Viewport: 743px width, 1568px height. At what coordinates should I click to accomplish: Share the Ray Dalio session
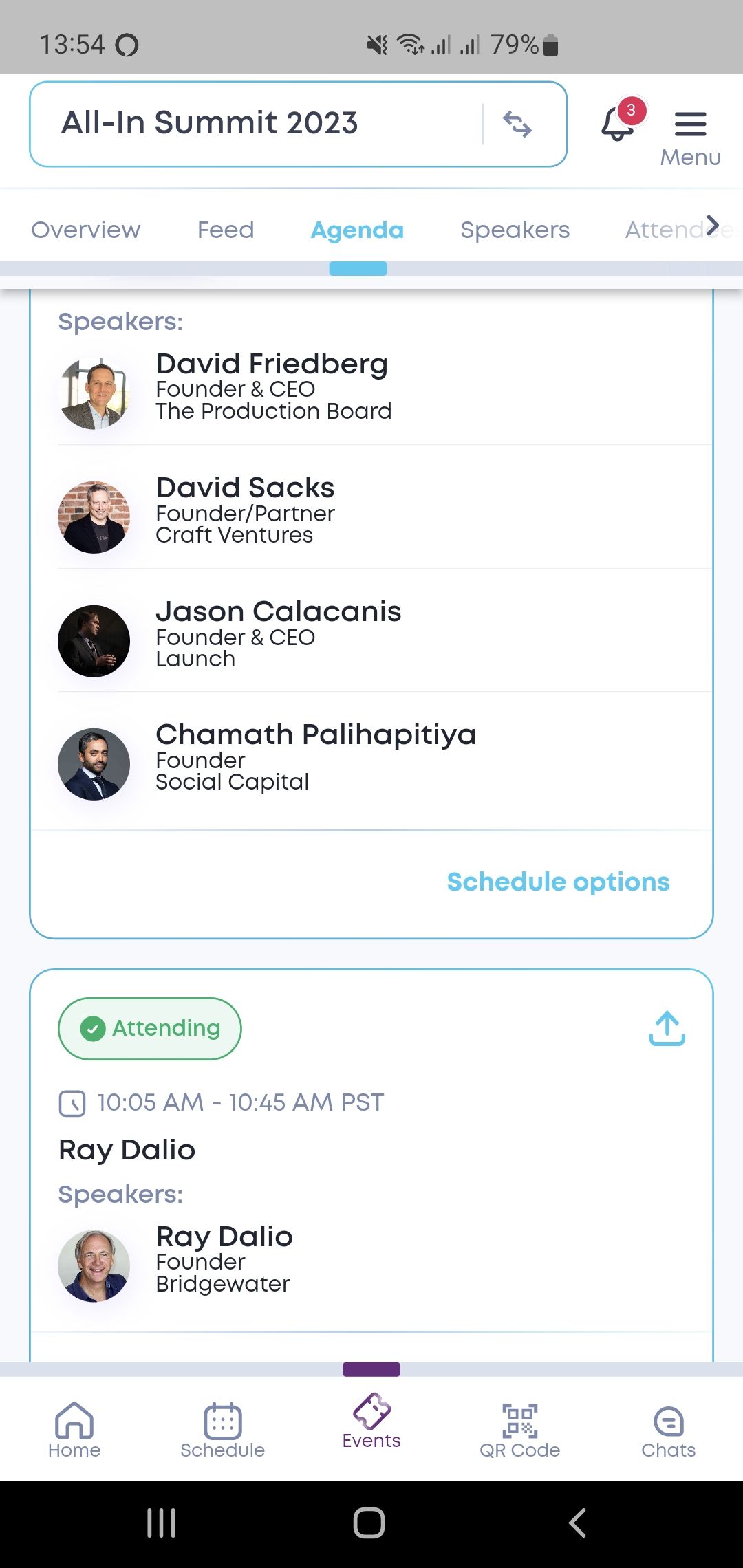(667, 1028)
